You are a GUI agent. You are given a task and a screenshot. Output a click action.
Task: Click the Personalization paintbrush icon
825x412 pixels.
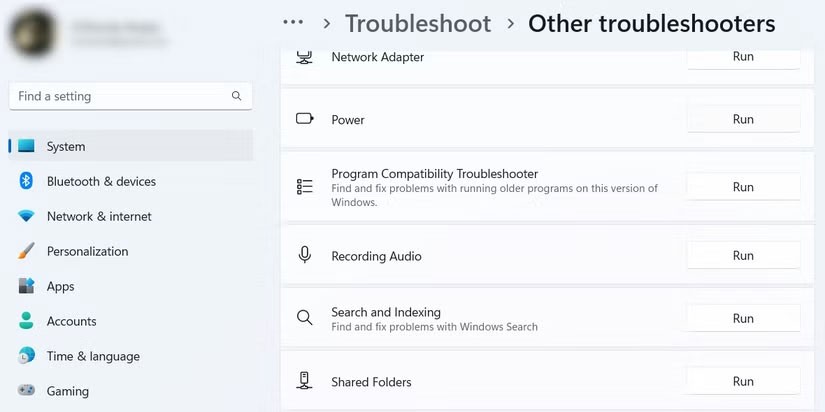[26, 251]
